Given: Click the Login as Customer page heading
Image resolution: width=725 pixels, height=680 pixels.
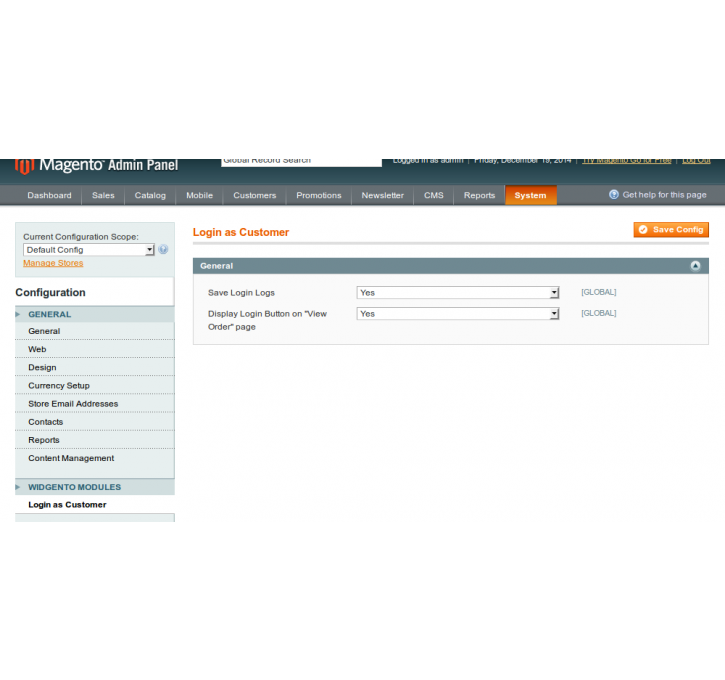Looking at the screenshot, I should pyautogui.click(x=241, y=232).
